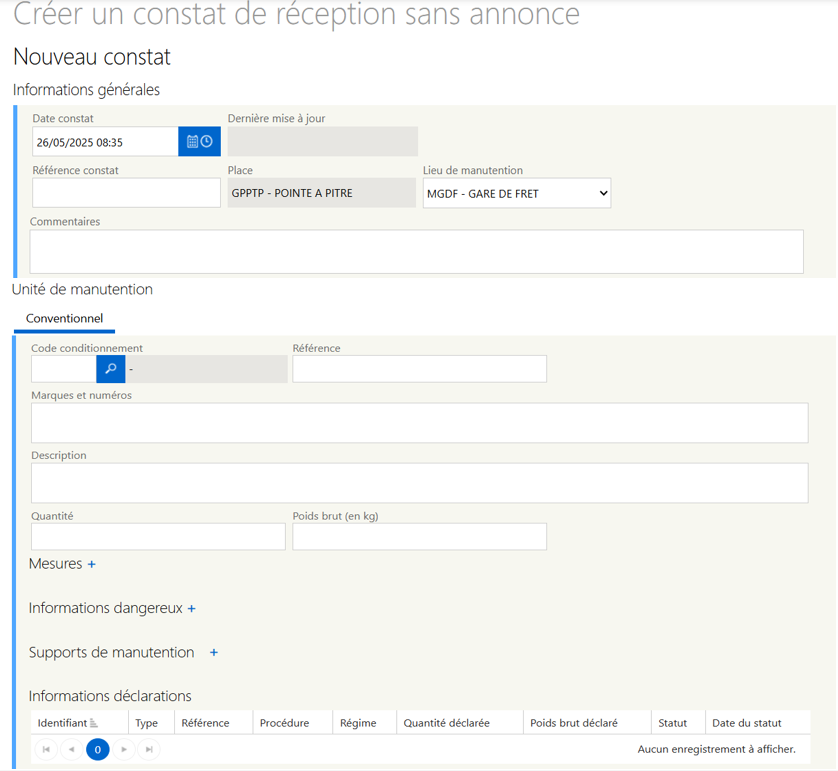Viewport: 838px width, 771px height.
Task: Add Informations dangereux with plus icon
Action: click(191, 609)
